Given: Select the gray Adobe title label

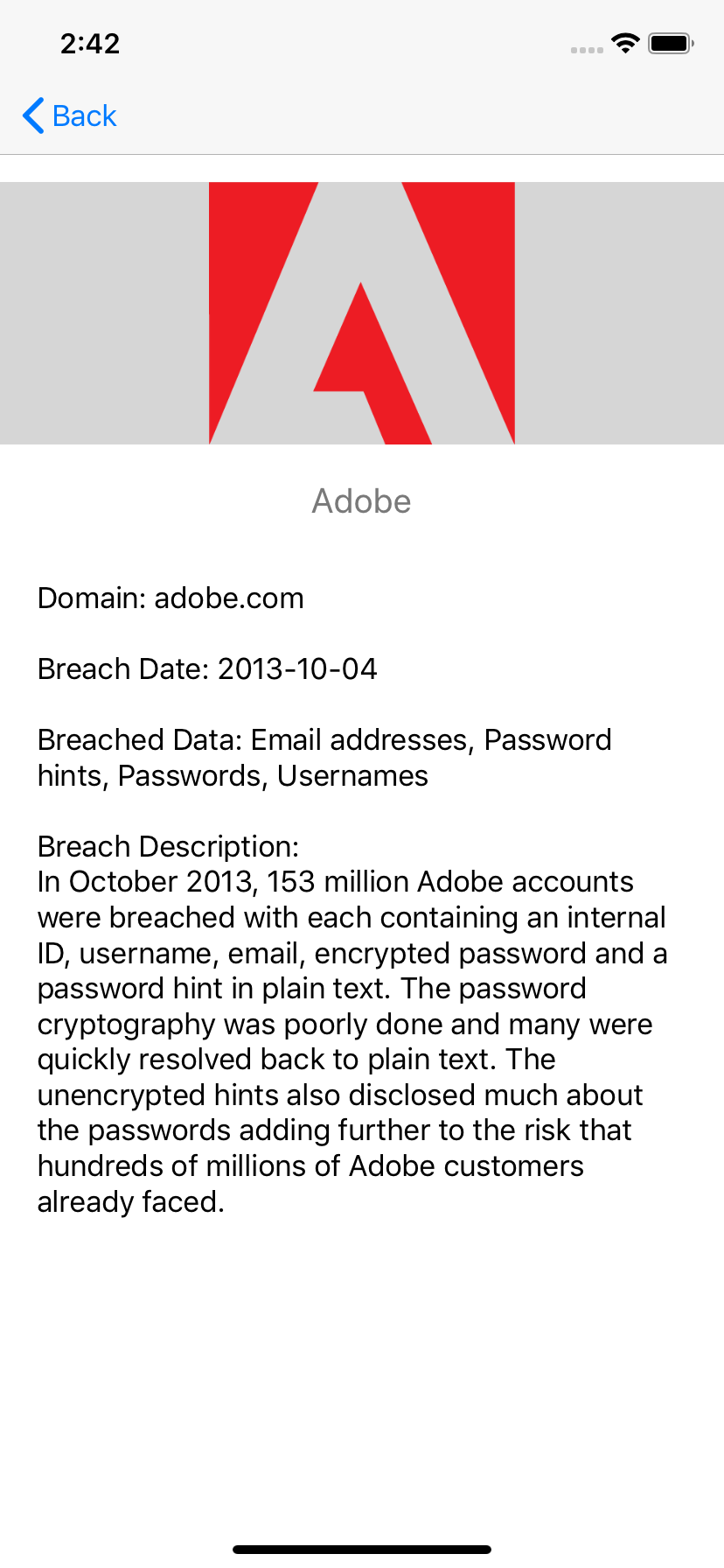Looking at the screenshot, I should (362, 501).
